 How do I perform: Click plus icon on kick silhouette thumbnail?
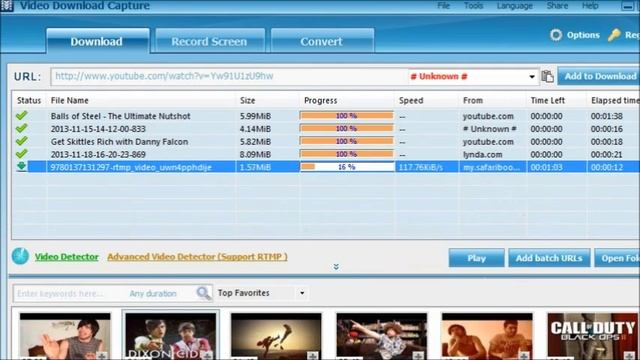click(313, 356)
